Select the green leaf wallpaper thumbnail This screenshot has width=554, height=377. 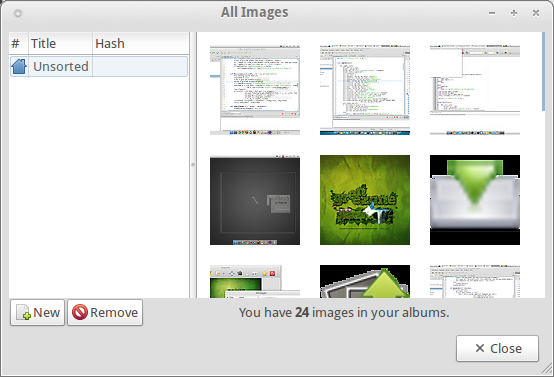(365, 200)
